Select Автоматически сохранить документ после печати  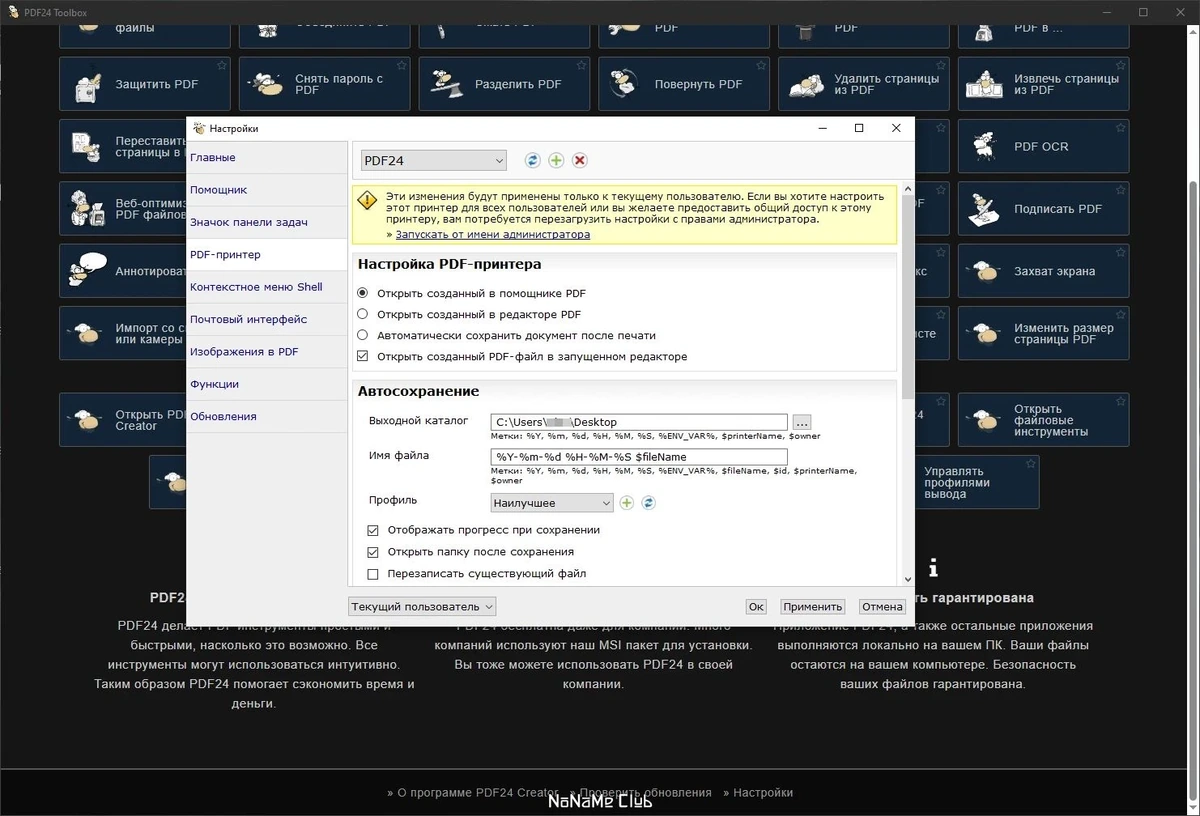pos(363,335)
